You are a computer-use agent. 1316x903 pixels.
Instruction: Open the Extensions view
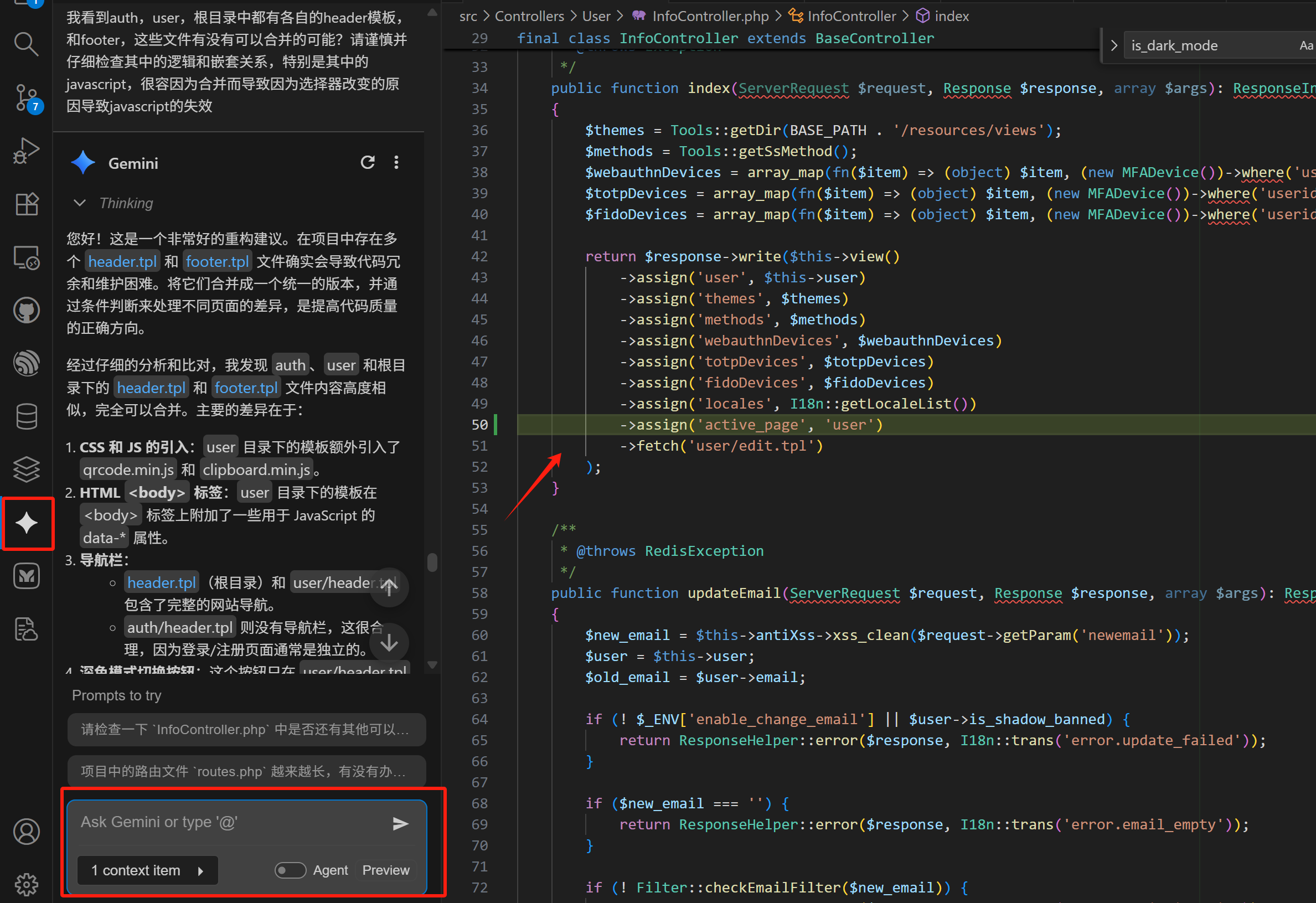[x=26, y=204]
